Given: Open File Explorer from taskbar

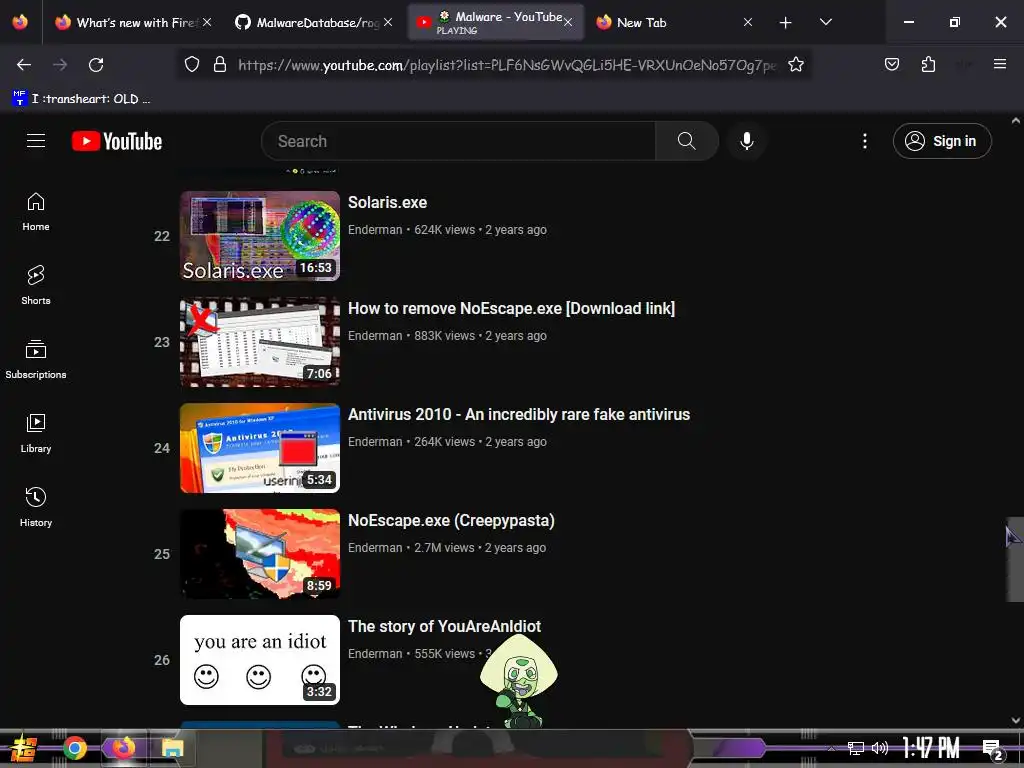Looking at the screenshot, I should (172, 748).
